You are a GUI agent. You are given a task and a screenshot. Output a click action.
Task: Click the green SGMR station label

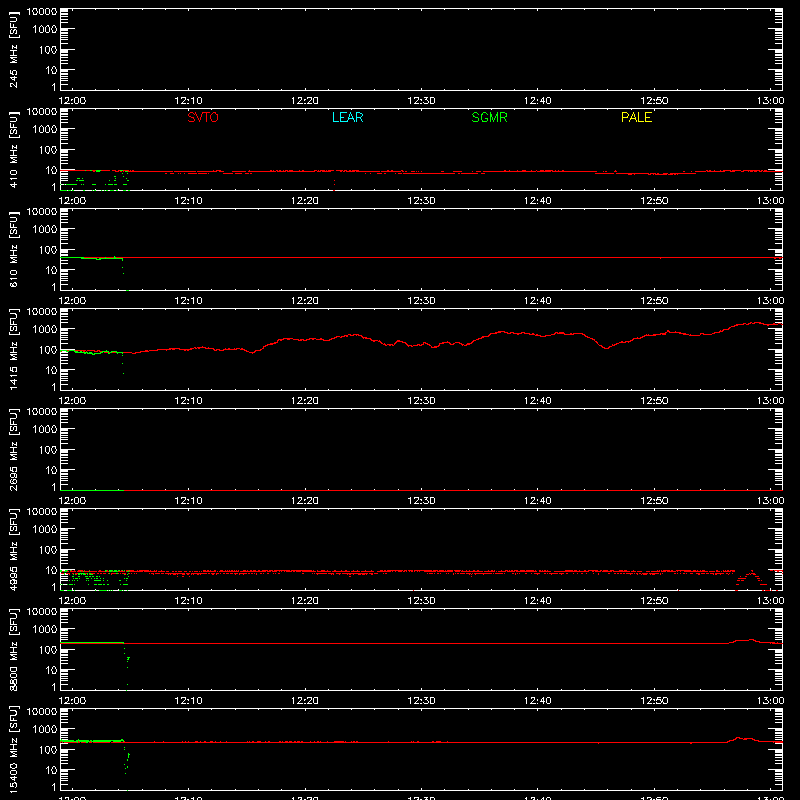[489, 117]
